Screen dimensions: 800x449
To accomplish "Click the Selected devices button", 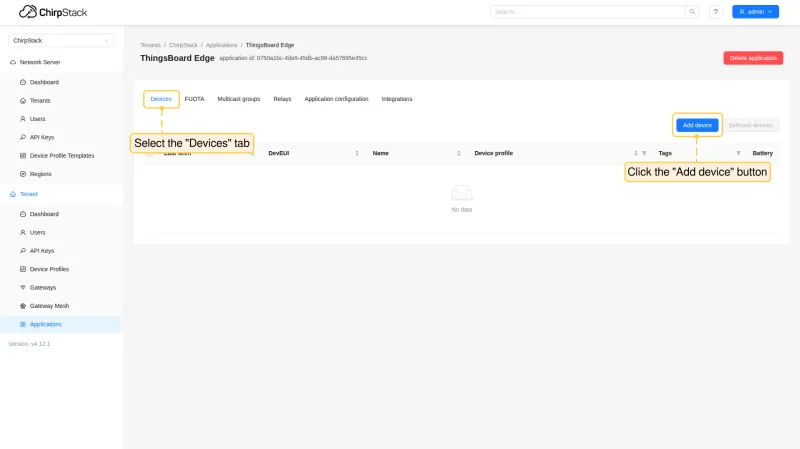I will coord(751,125).
